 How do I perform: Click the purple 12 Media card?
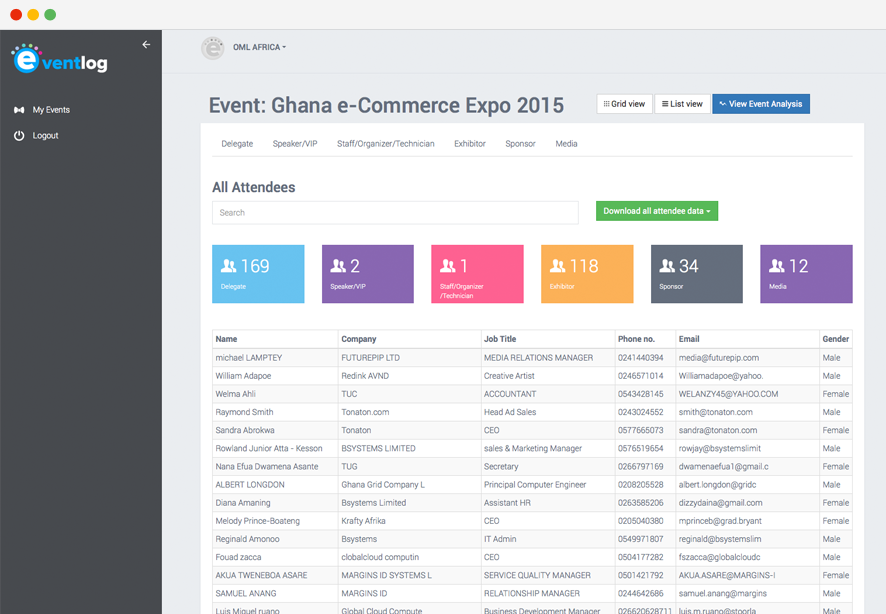(x=806, y=274)
